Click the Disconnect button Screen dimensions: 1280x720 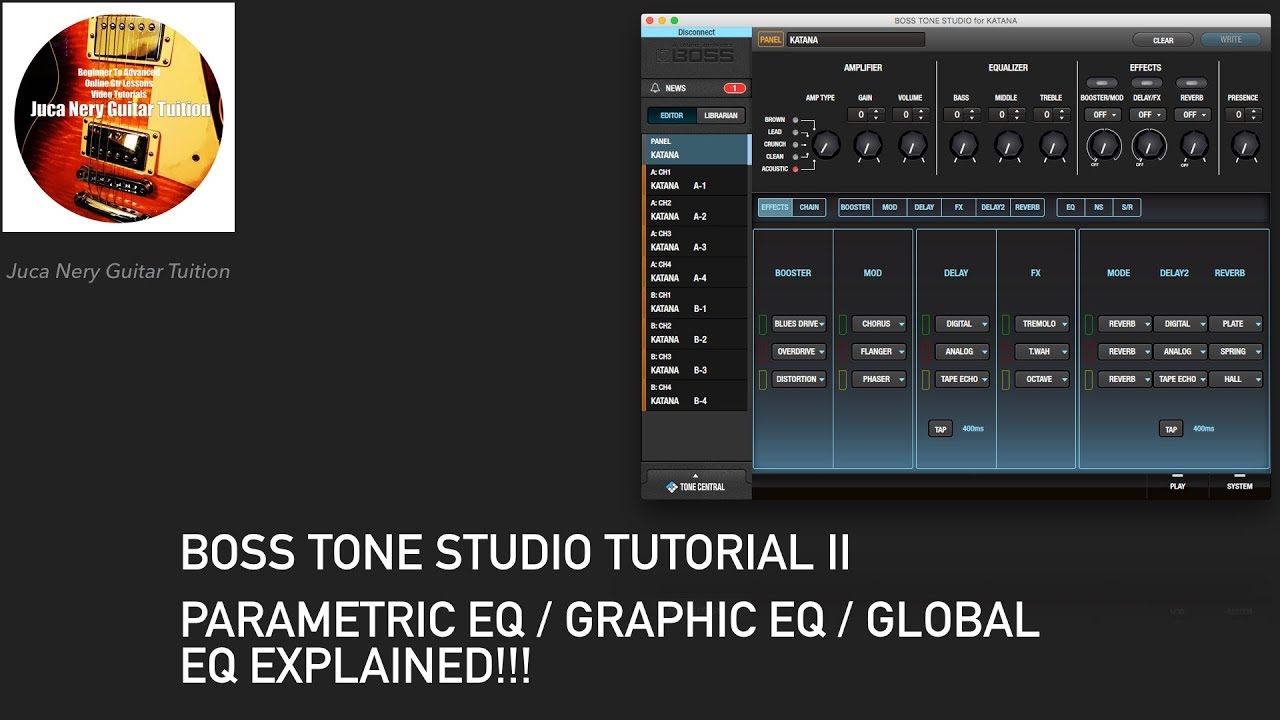695,33
